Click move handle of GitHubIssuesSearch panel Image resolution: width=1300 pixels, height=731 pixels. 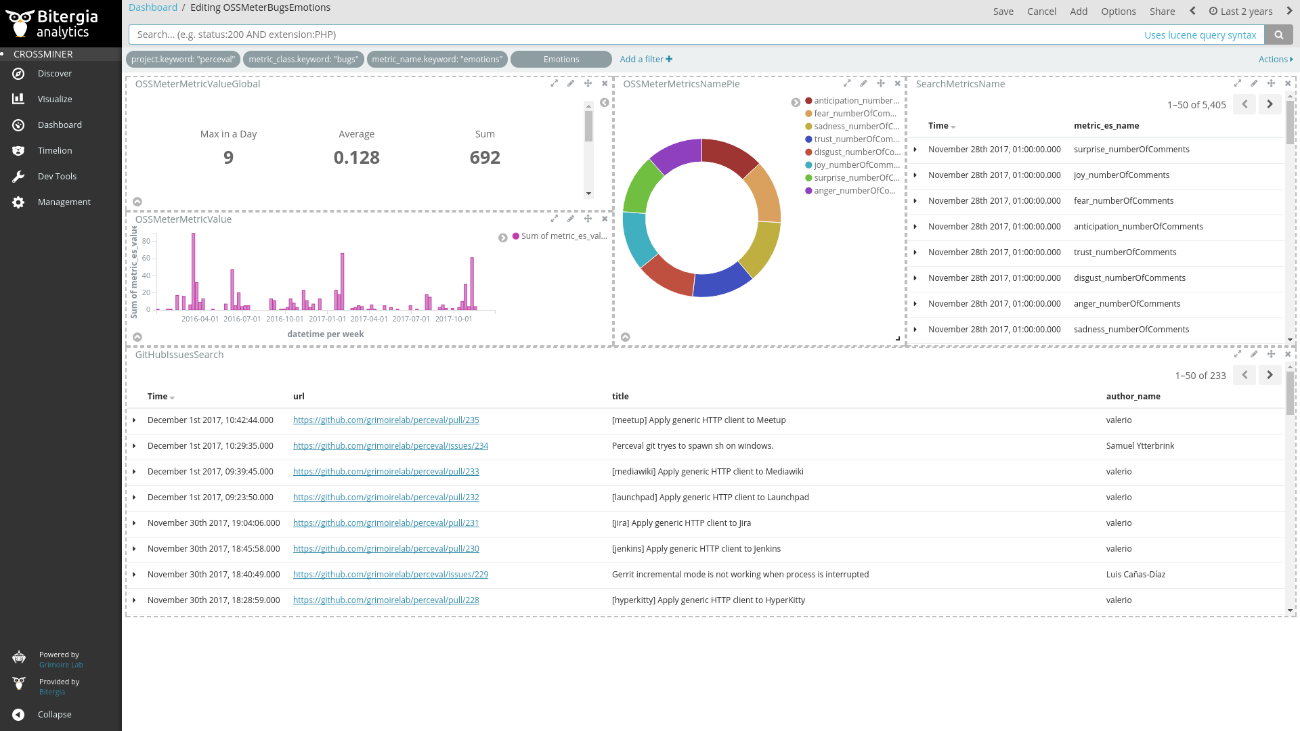click(x=1271, y=353)
